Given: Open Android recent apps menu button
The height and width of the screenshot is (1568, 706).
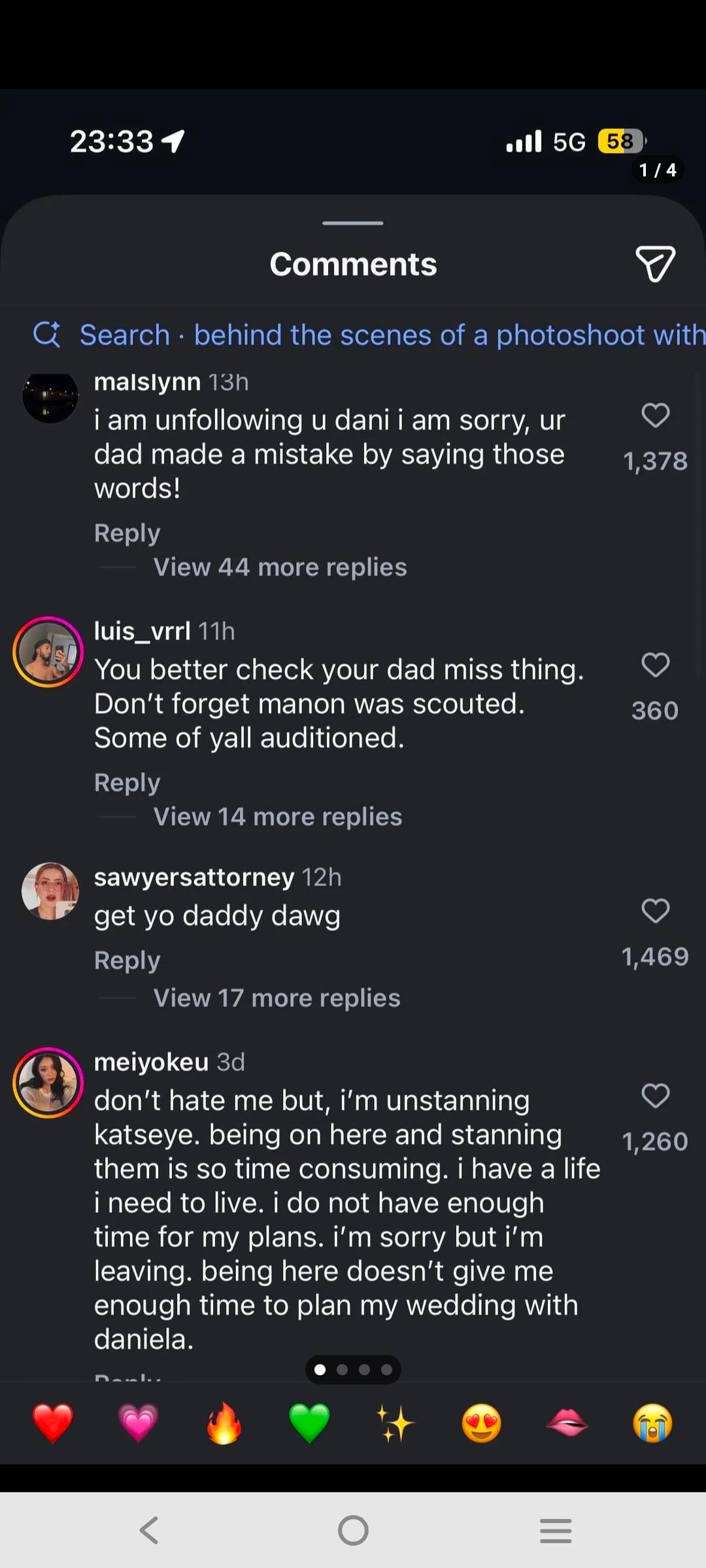Looking at the screenshot, I should pos(556,1530).
